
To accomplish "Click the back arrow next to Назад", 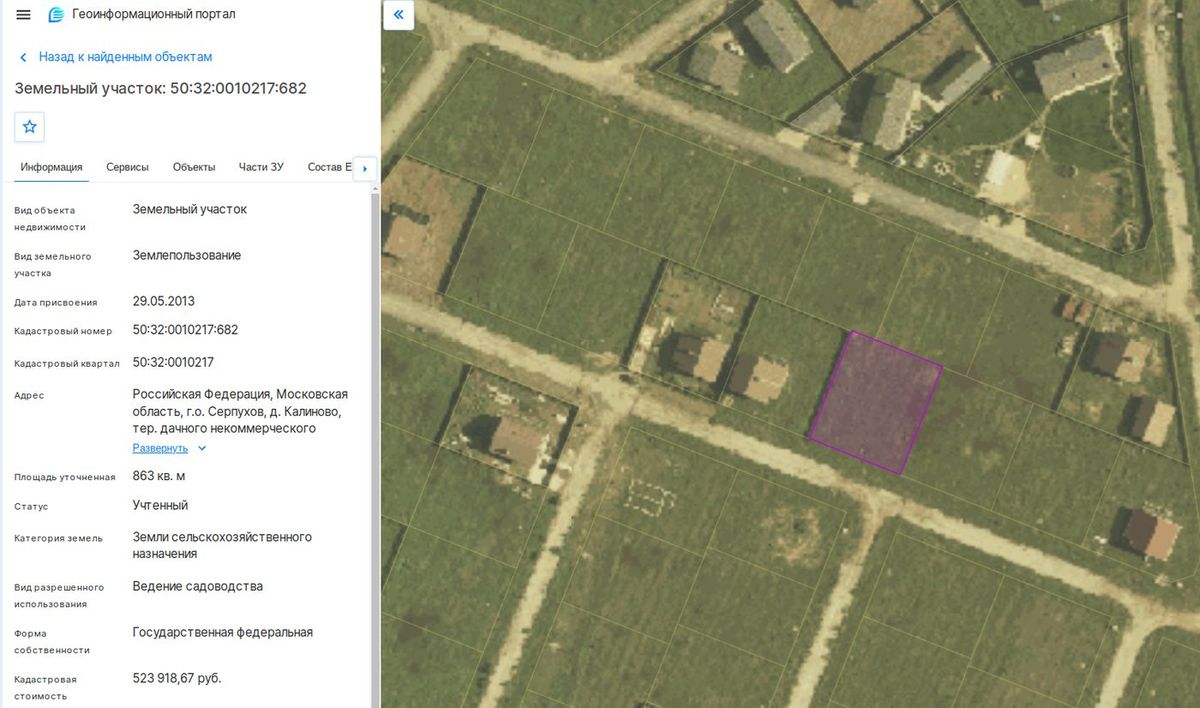I will pos(23,57).
